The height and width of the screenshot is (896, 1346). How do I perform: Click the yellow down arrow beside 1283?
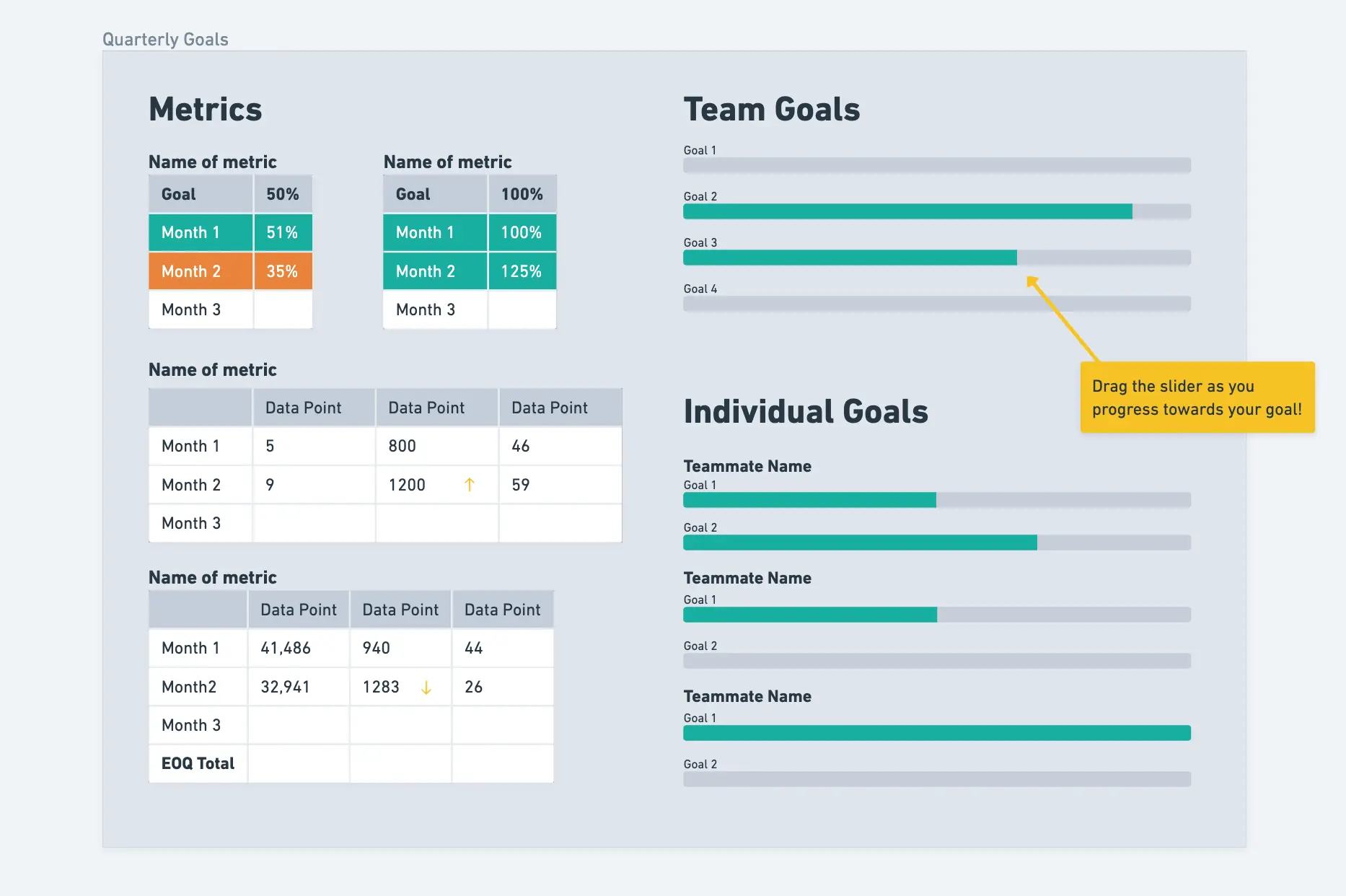tap(426, 688)
